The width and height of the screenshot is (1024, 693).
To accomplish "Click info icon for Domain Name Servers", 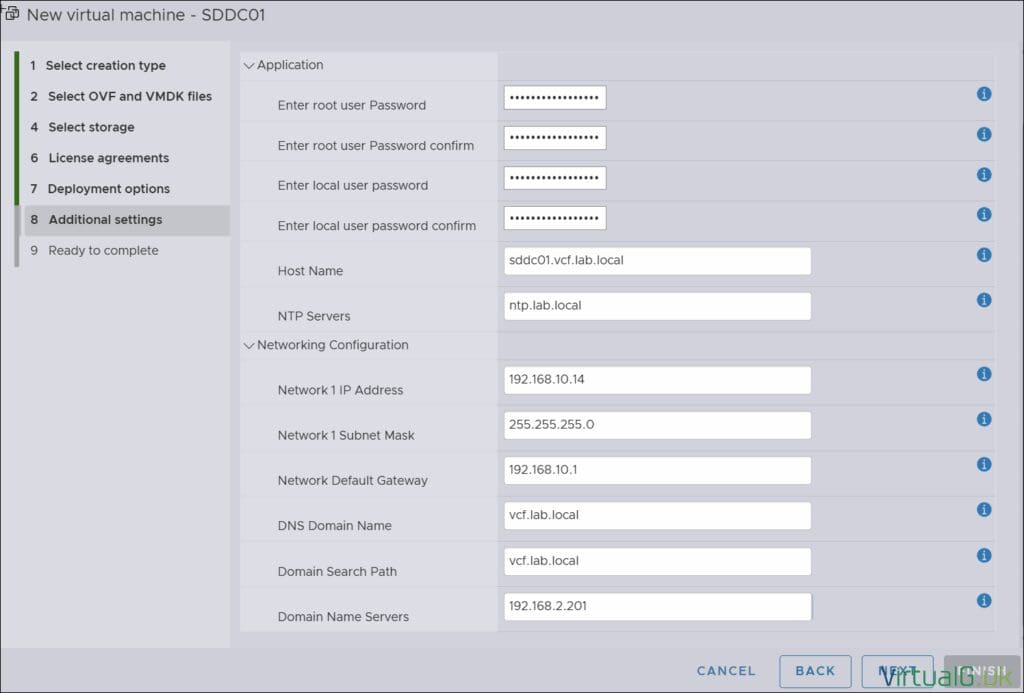I will click(984, 600).
